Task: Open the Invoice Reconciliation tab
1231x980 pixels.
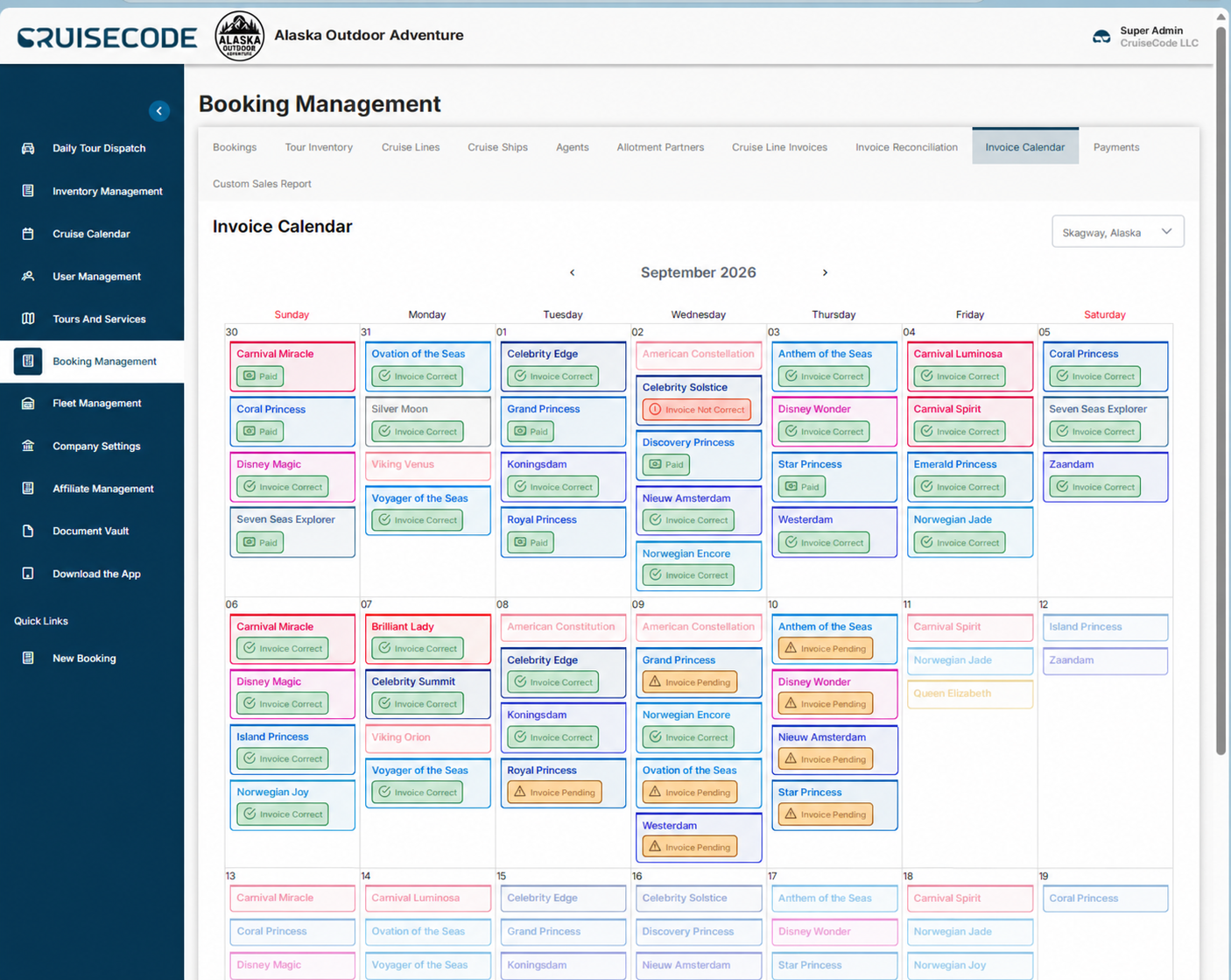Action: [x=906, y=147]
